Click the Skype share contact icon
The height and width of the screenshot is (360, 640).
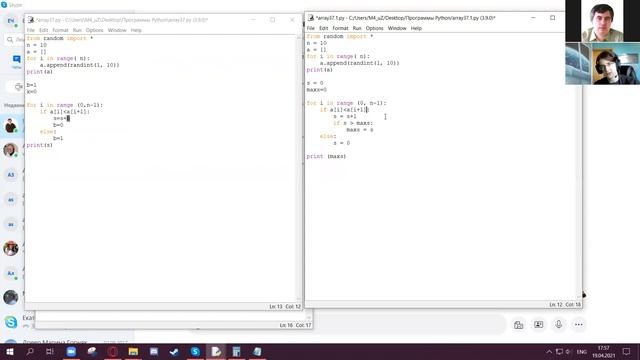point(538,324)
